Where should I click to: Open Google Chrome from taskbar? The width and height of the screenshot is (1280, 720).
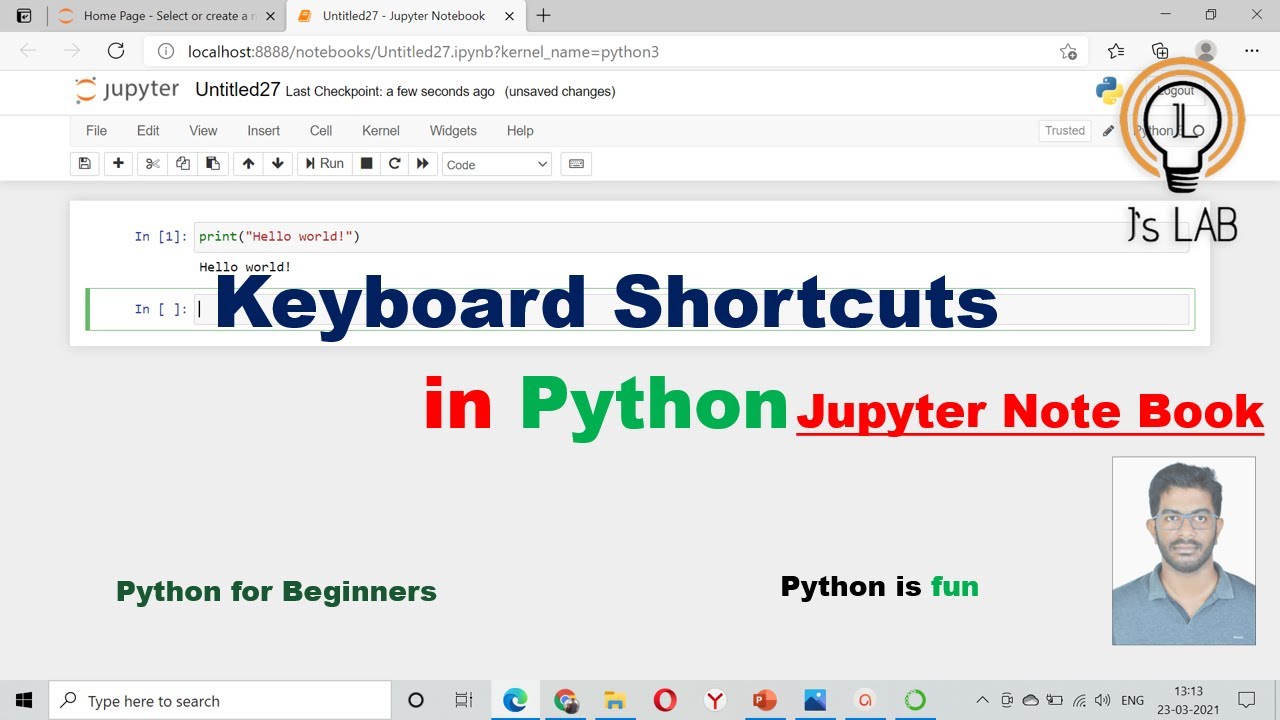pos(565,700)
